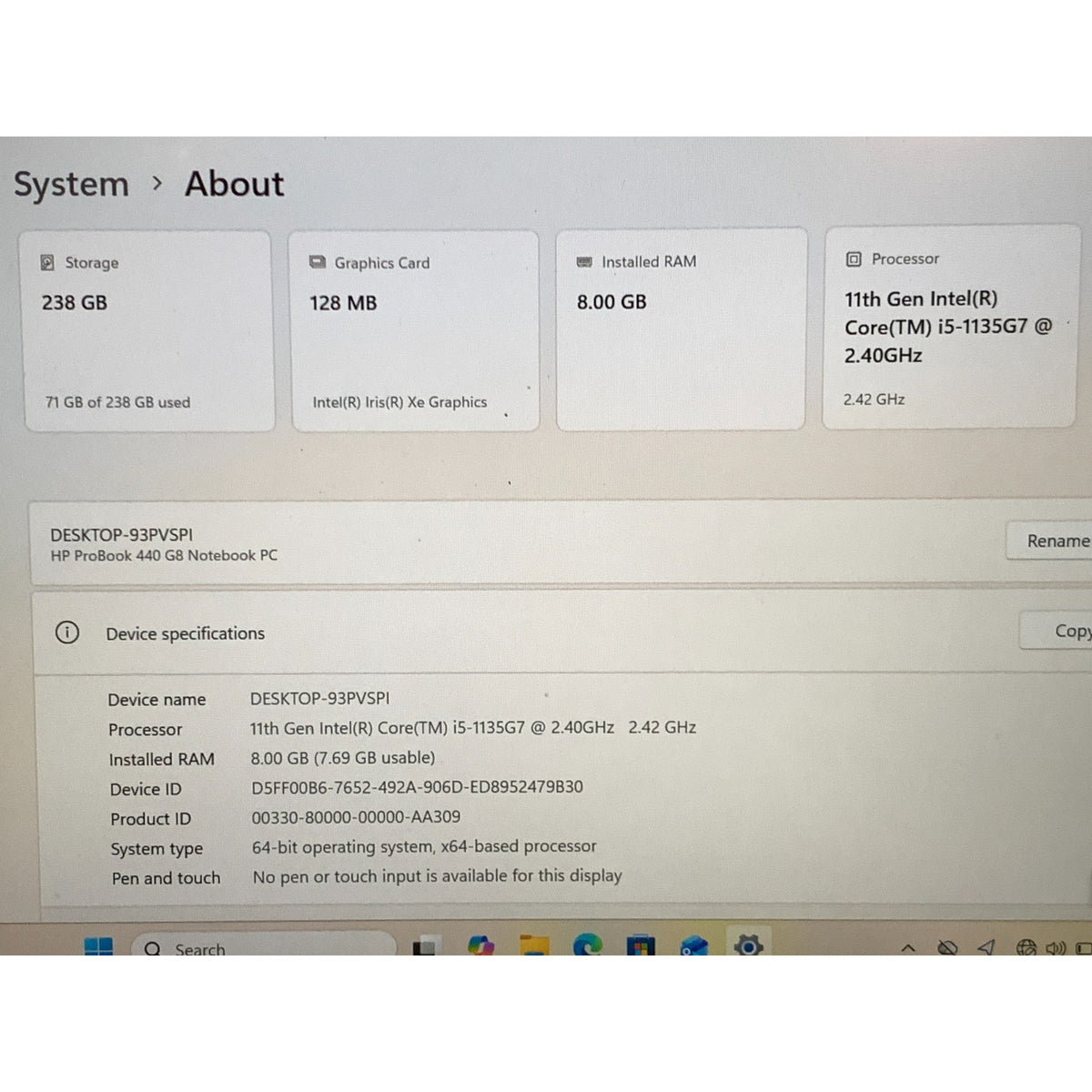
Task: Click the text '71 GB of 238 GB used'
Action: [x=117, y=402]
